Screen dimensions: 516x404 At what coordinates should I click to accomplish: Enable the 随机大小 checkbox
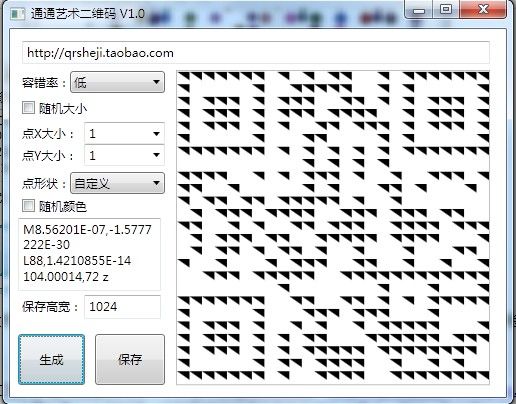click(x=28, y=108)
